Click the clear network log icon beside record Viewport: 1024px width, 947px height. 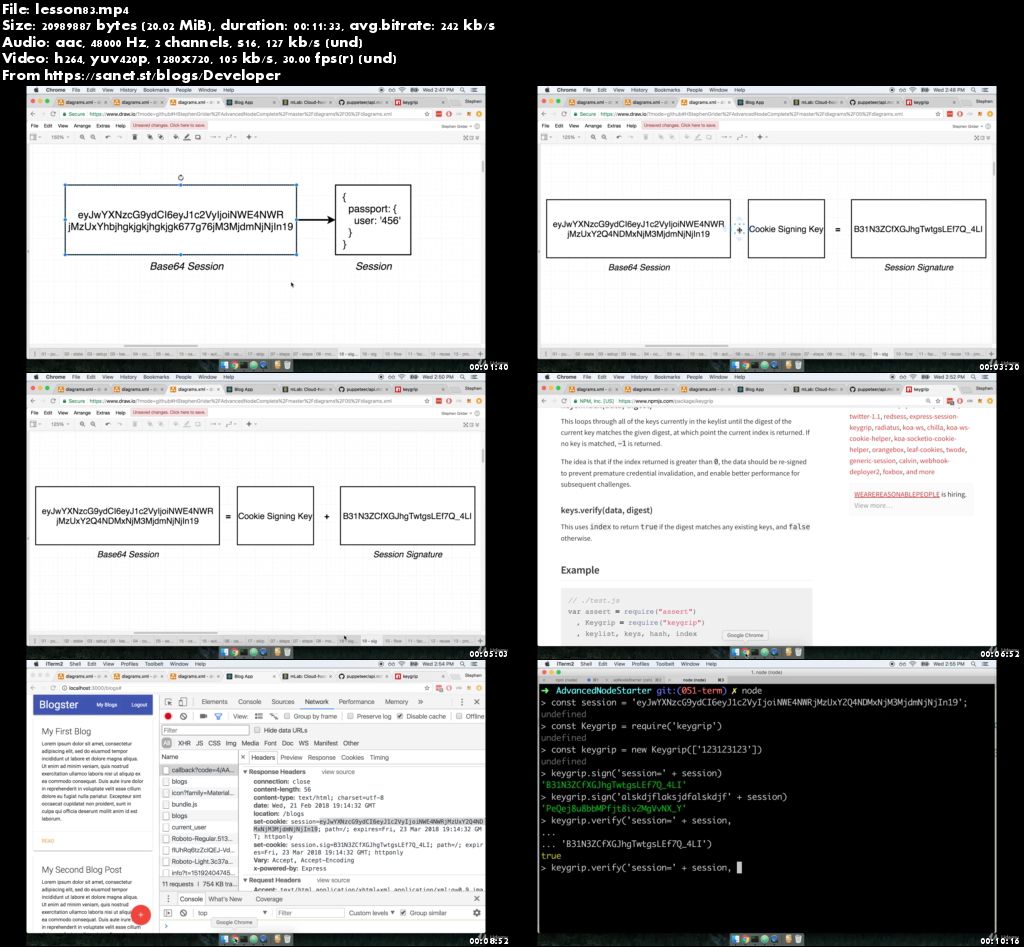pos(184,716)
